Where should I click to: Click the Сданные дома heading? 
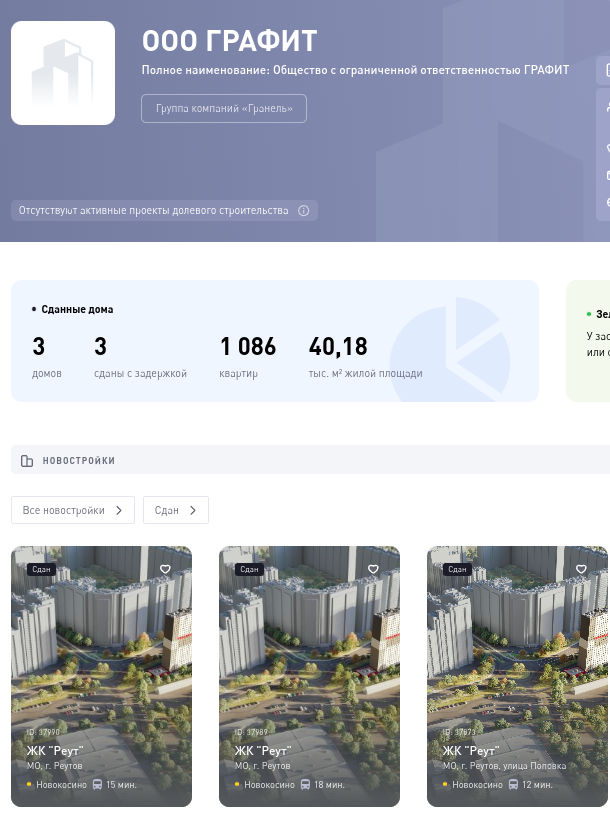(77, 310)
